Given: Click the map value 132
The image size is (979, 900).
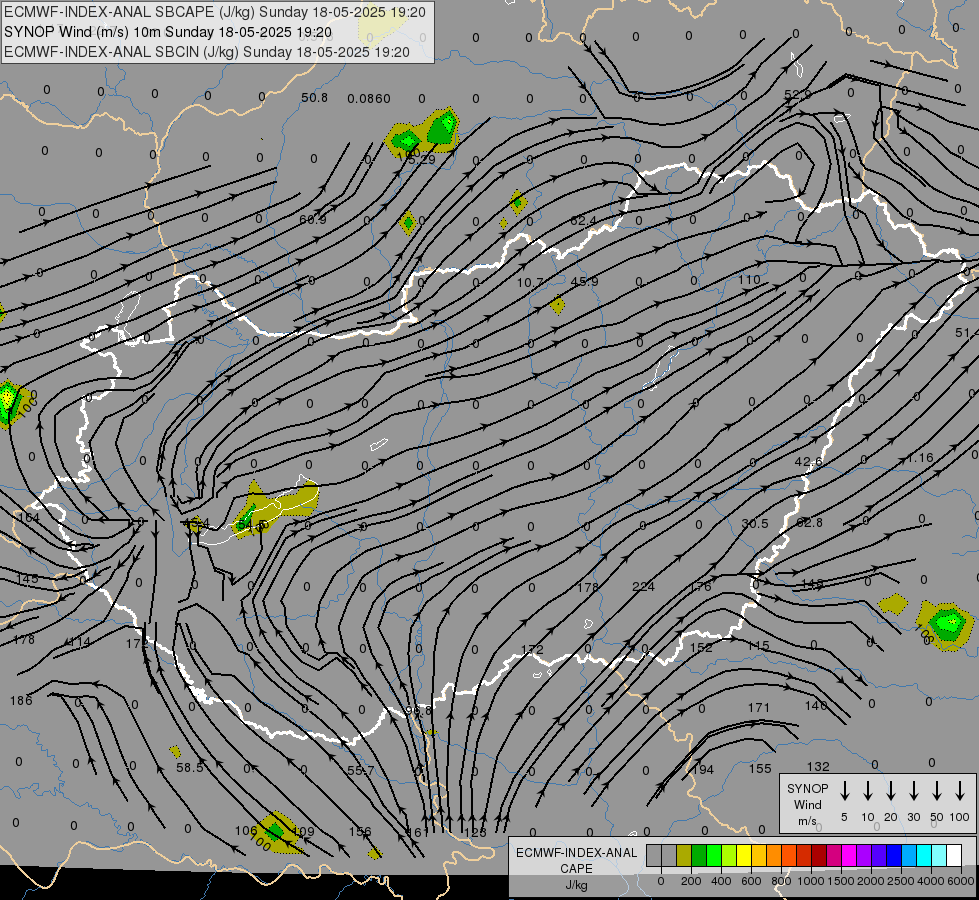Looking at the screenshot, I should coord(818,766).
